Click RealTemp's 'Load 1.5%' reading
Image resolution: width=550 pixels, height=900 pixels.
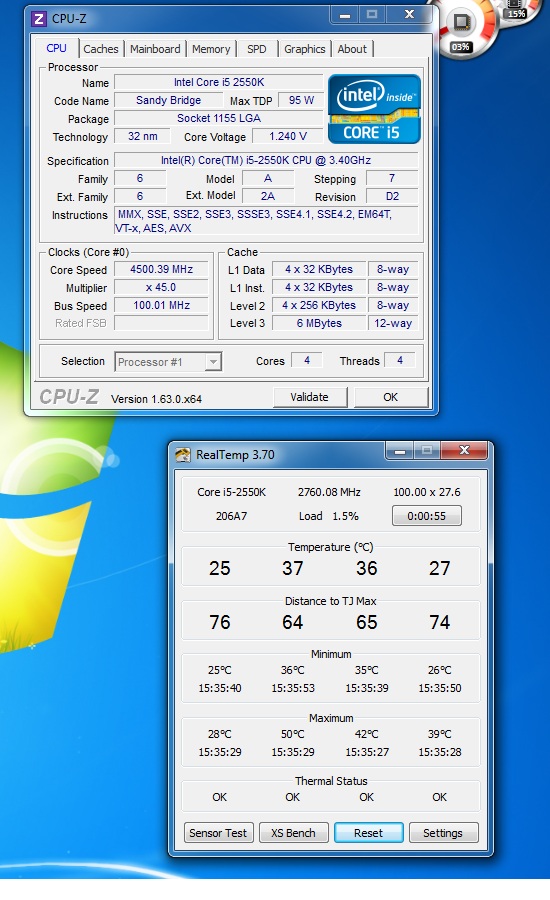329,516
